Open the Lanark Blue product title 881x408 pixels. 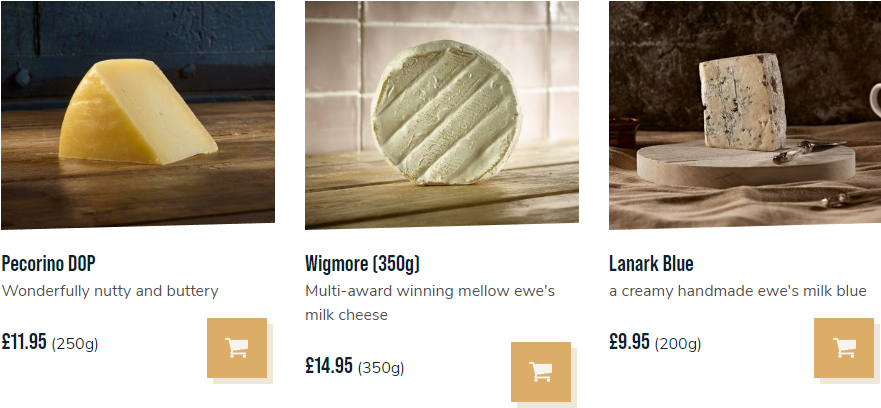point(651,263)
